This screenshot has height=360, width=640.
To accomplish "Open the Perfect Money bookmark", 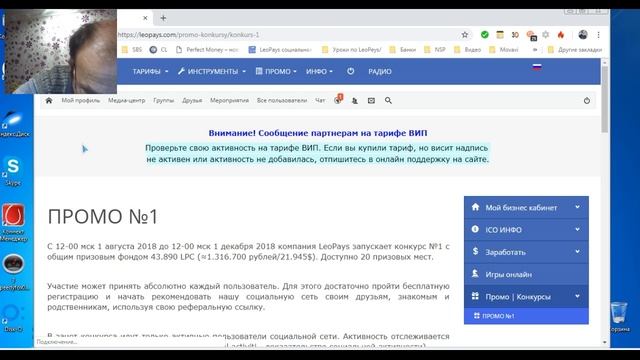I will click(207, 50).
